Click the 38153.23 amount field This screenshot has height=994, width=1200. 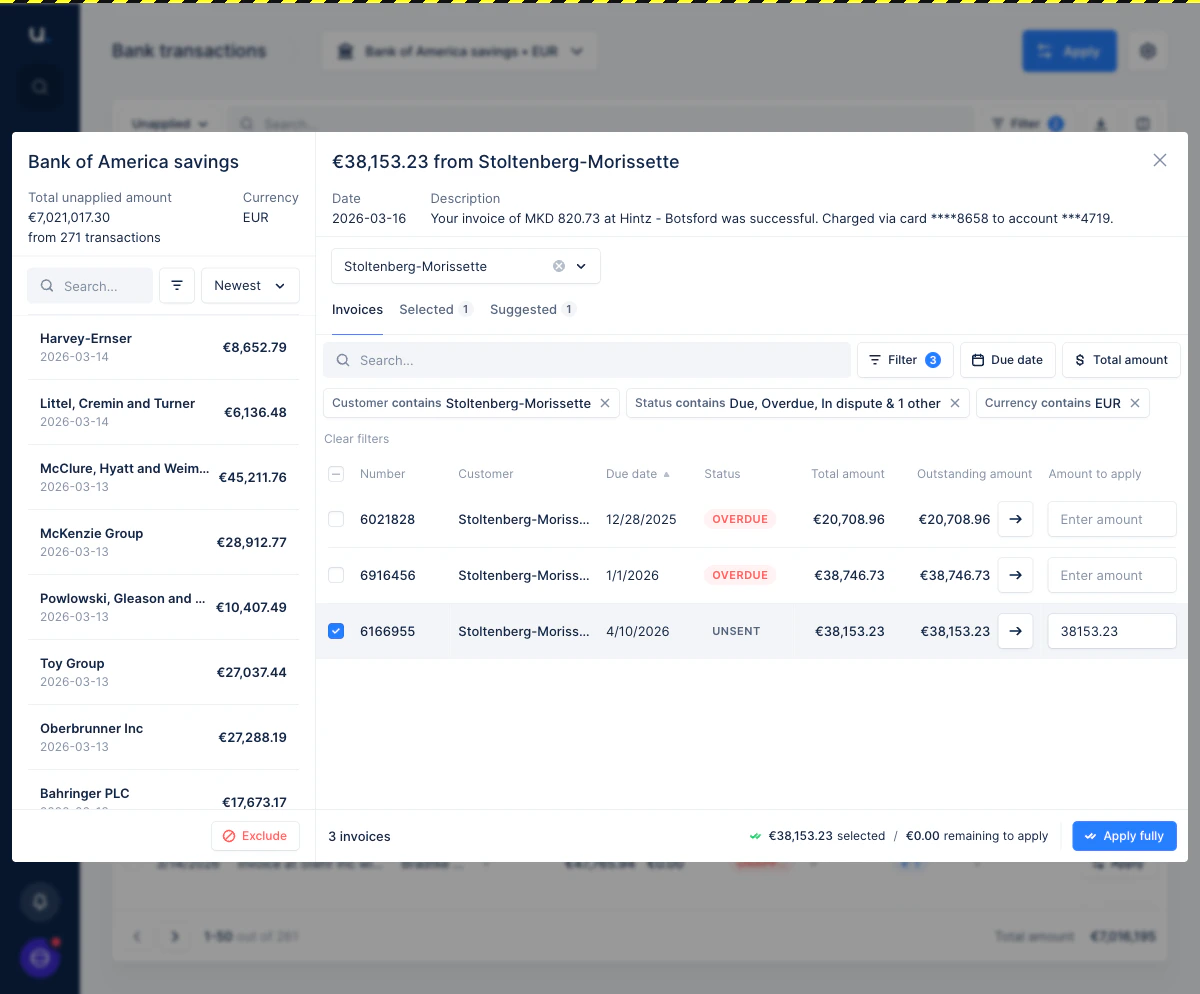click(x=1112, y=631)
